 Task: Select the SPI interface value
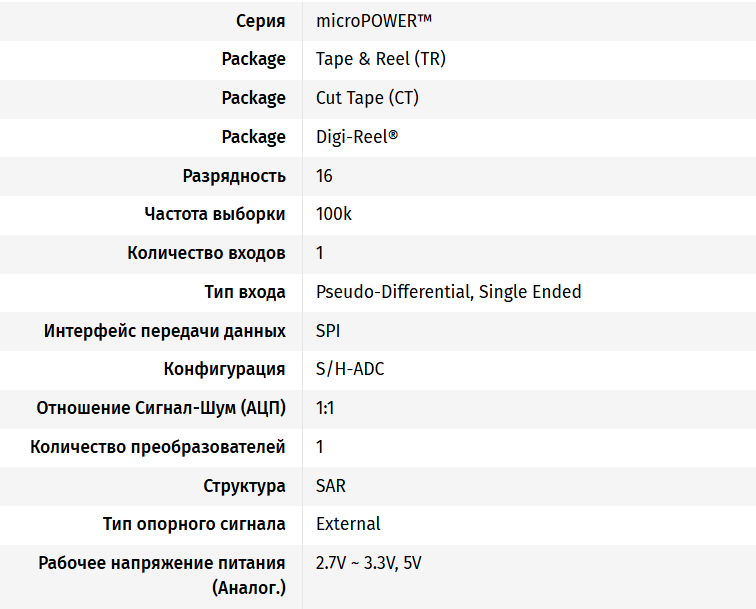click(328, 331)
